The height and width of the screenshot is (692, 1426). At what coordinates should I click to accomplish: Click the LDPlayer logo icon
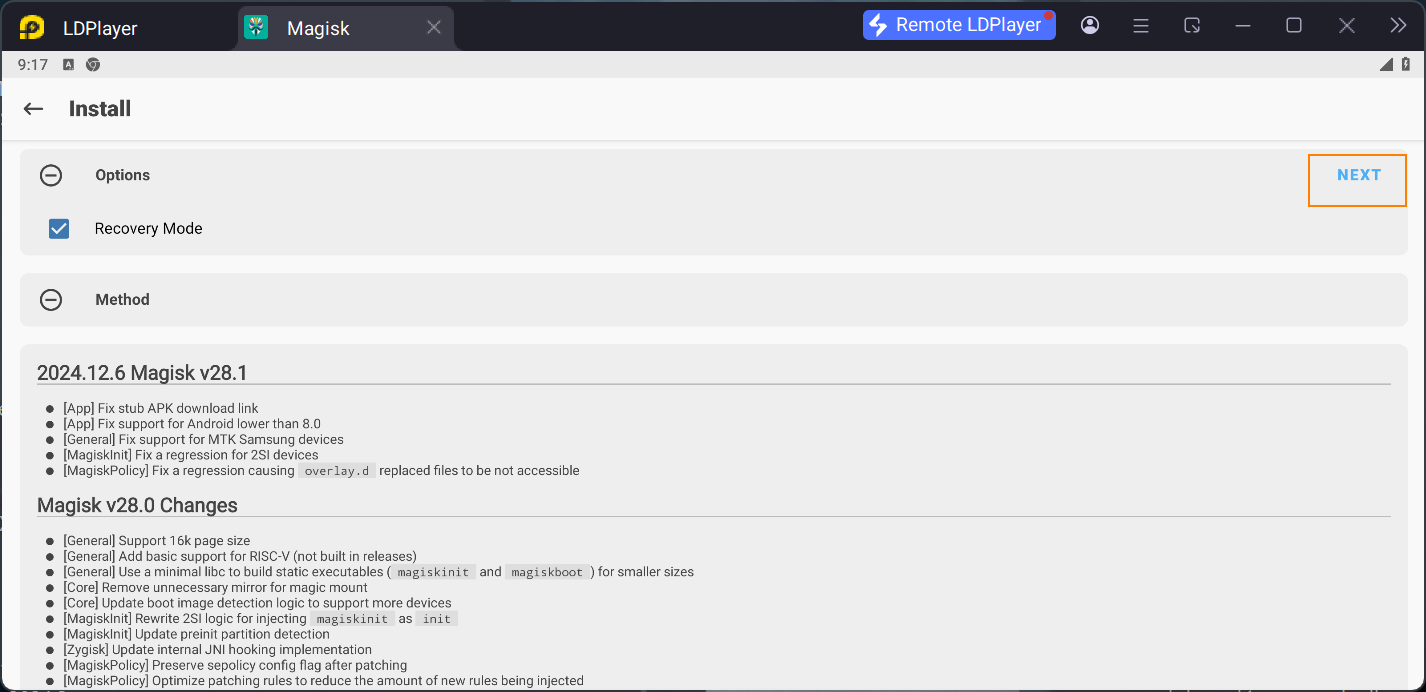(x=32, y=28)
